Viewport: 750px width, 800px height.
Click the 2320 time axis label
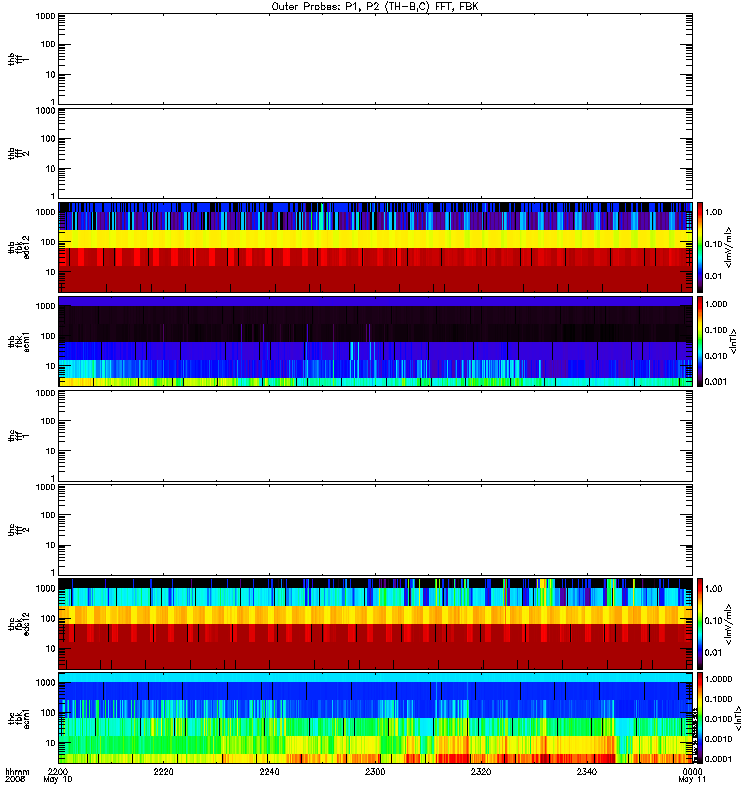481,772
